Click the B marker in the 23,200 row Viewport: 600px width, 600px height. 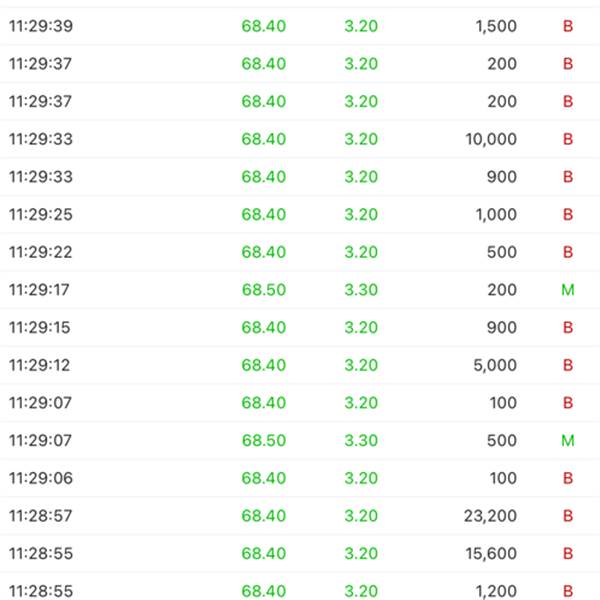point(568,516)
